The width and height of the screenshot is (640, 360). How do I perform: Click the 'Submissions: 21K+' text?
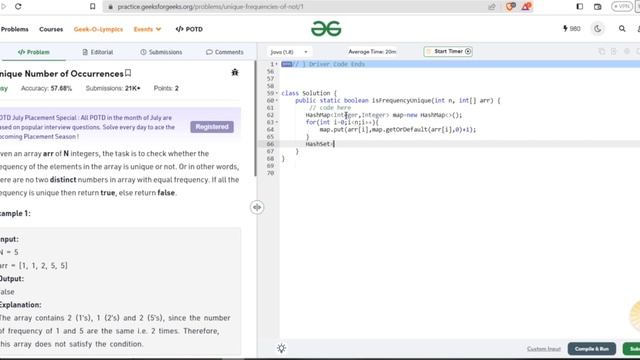(113, 88)
